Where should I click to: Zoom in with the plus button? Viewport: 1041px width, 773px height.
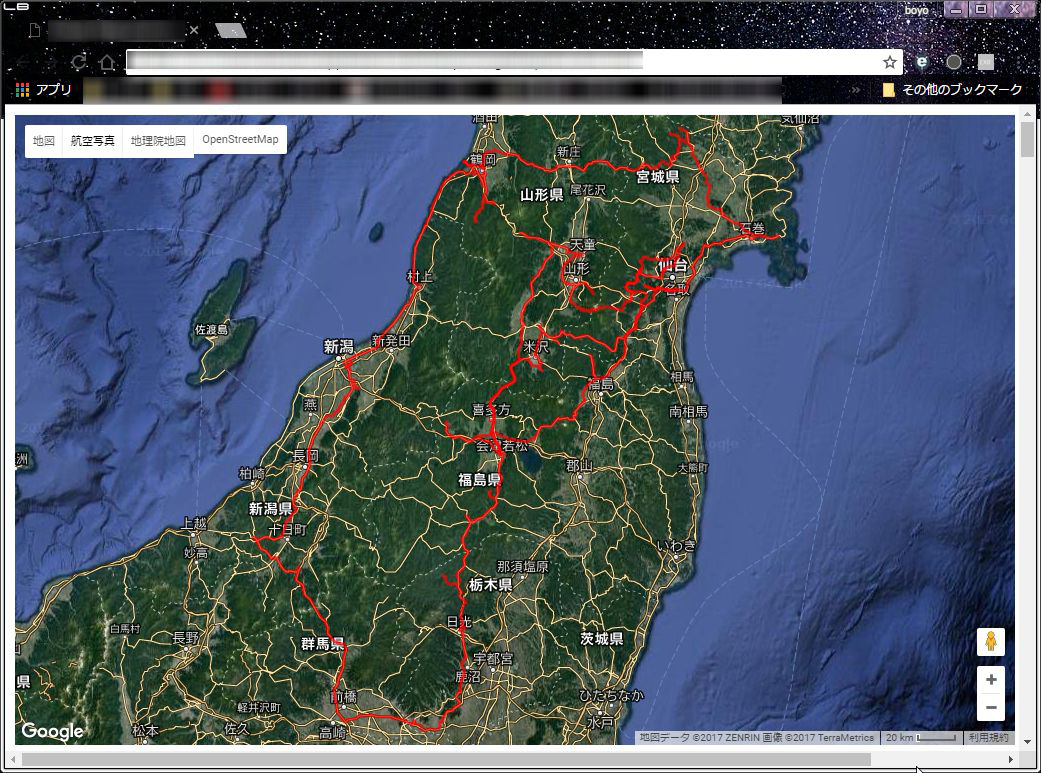point(991,679)
